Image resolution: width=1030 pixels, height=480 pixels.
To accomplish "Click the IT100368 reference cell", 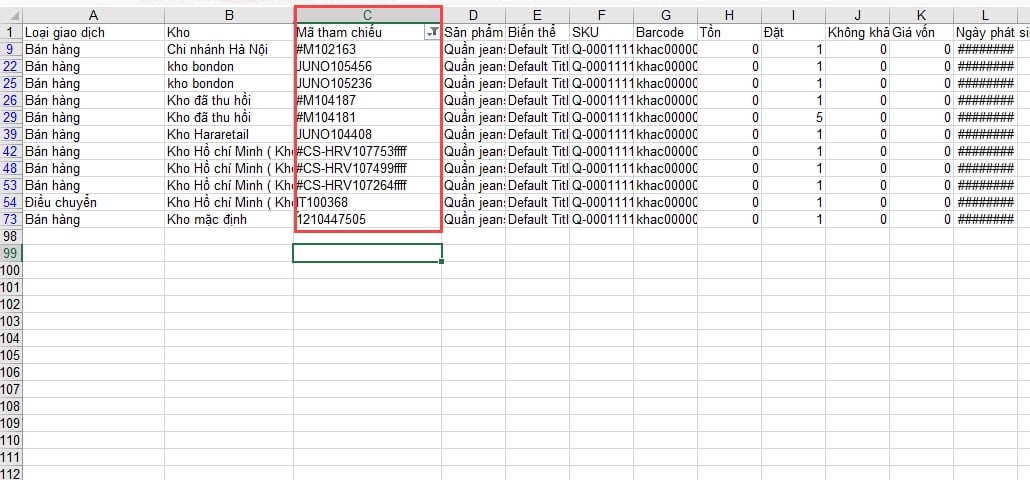I will [x=367, y=202].
